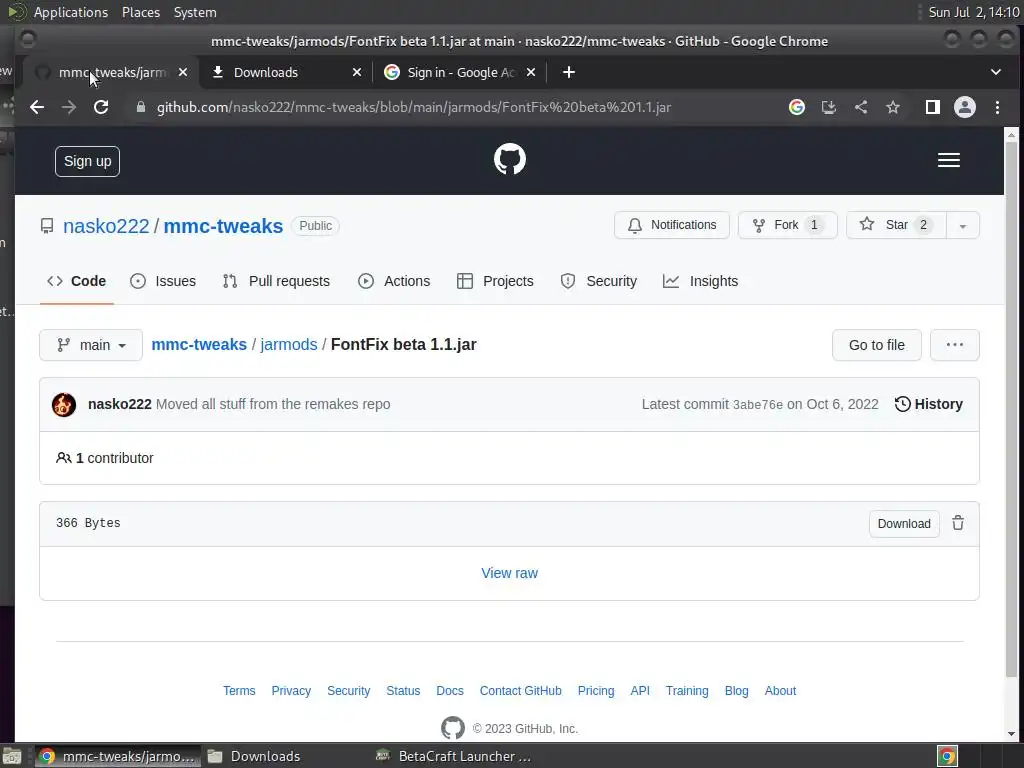The width and height of the screenshot is (1024, 768).
Task: Open mmc-tweaks repository title link
Action: [x=223, y=226]
